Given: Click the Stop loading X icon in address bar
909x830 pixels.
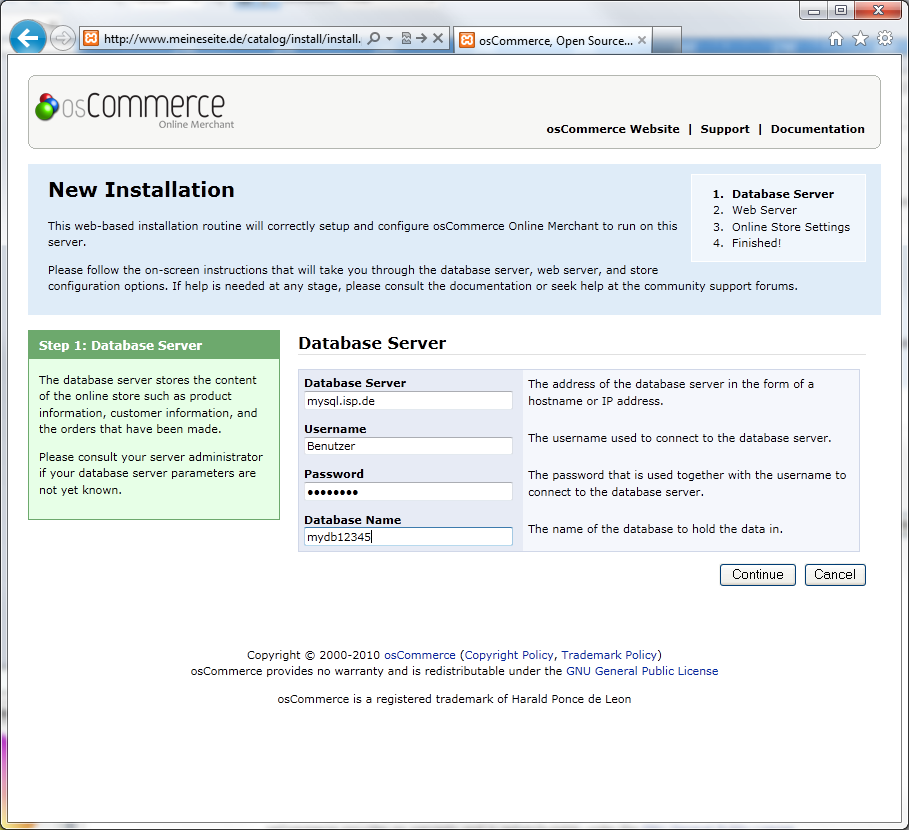Looking at the screenshot, I should point(438,39).
